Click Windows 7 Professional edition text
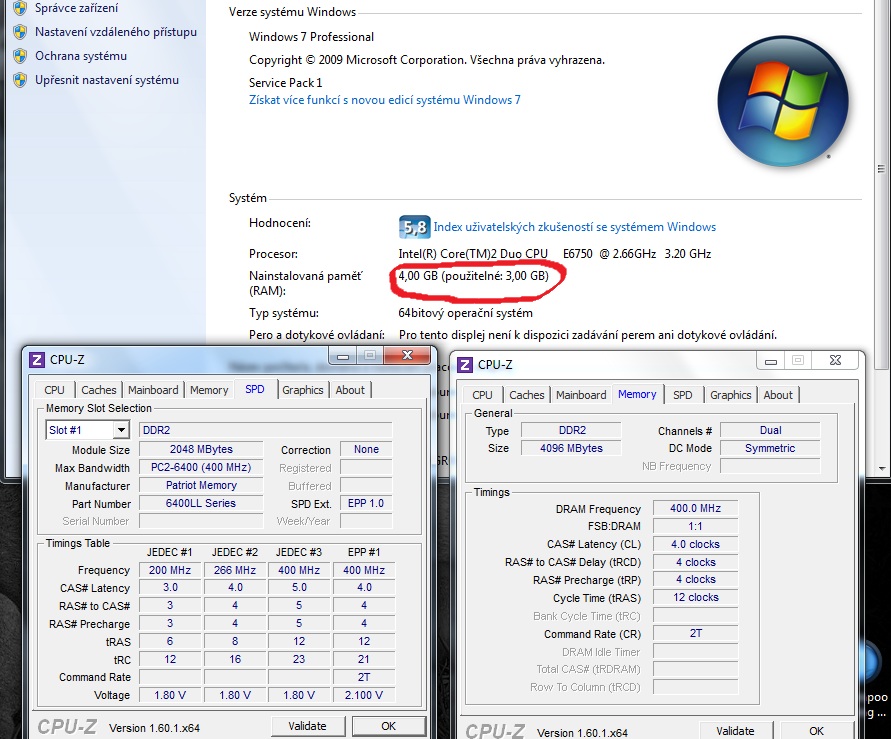The width and height of the screenshot is (891, 739). (x=311, y=37)
